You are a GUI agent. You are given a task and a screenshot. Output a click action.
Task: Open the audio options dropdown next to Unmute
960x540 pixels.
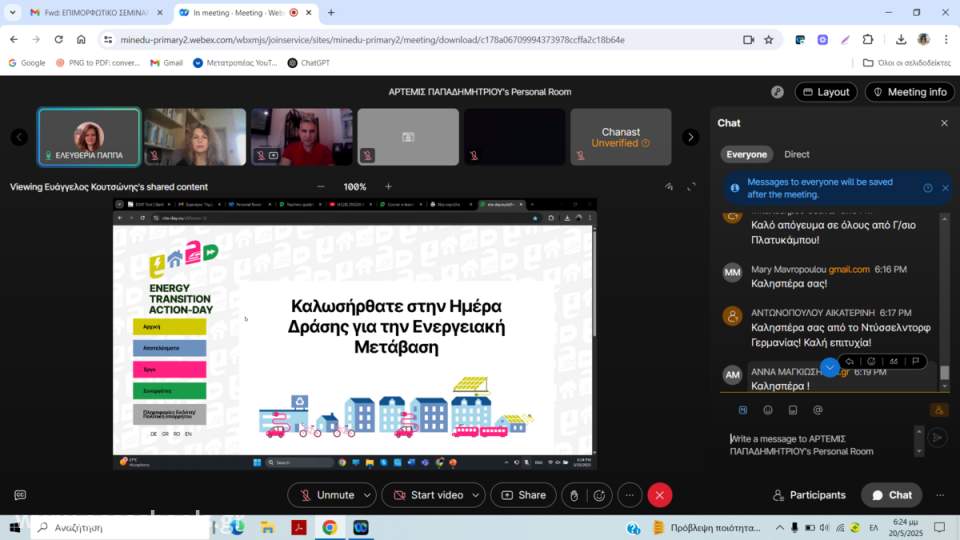367,495
